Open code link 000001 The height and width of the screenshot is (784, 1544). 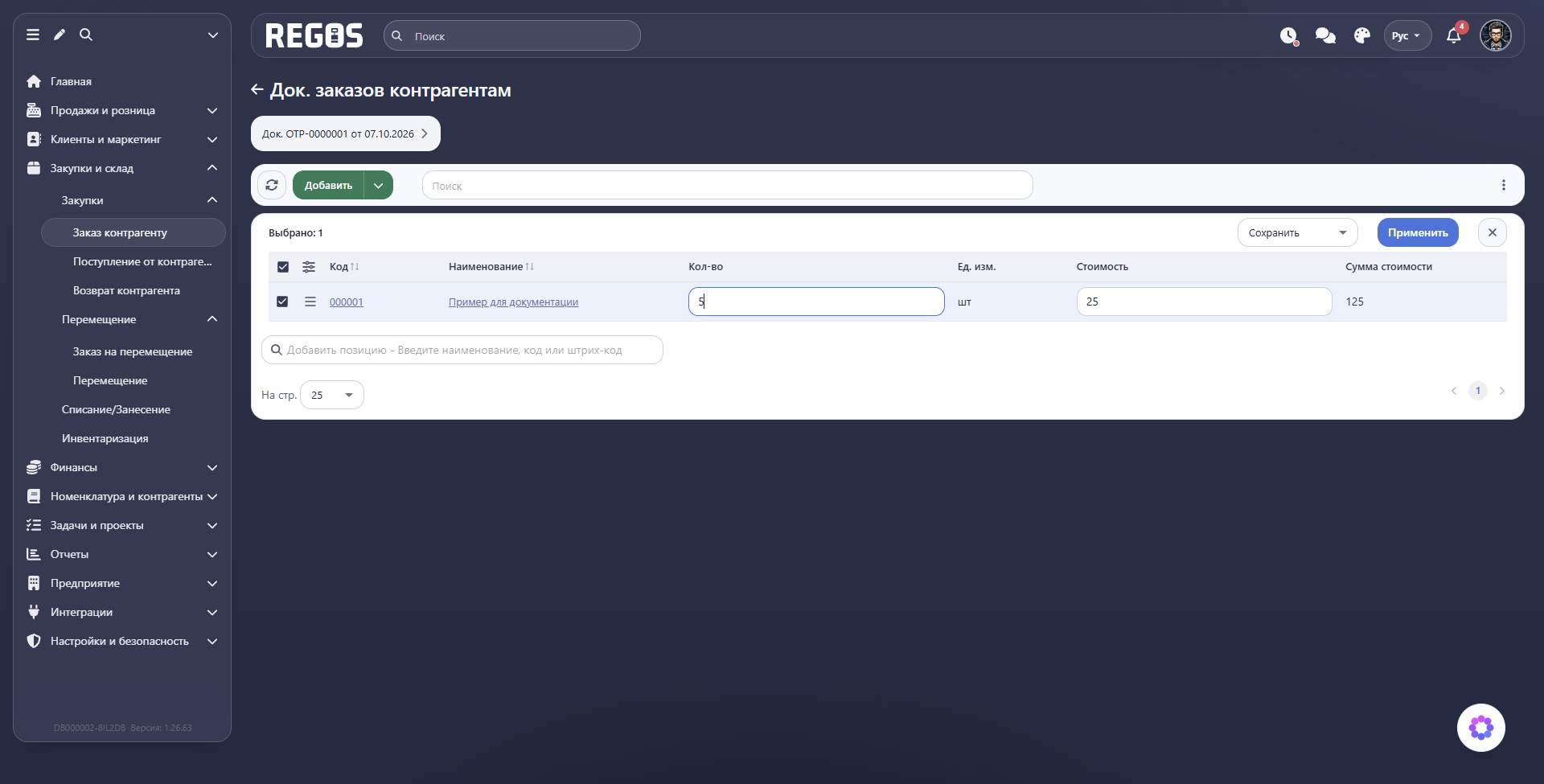pos(347,302)
